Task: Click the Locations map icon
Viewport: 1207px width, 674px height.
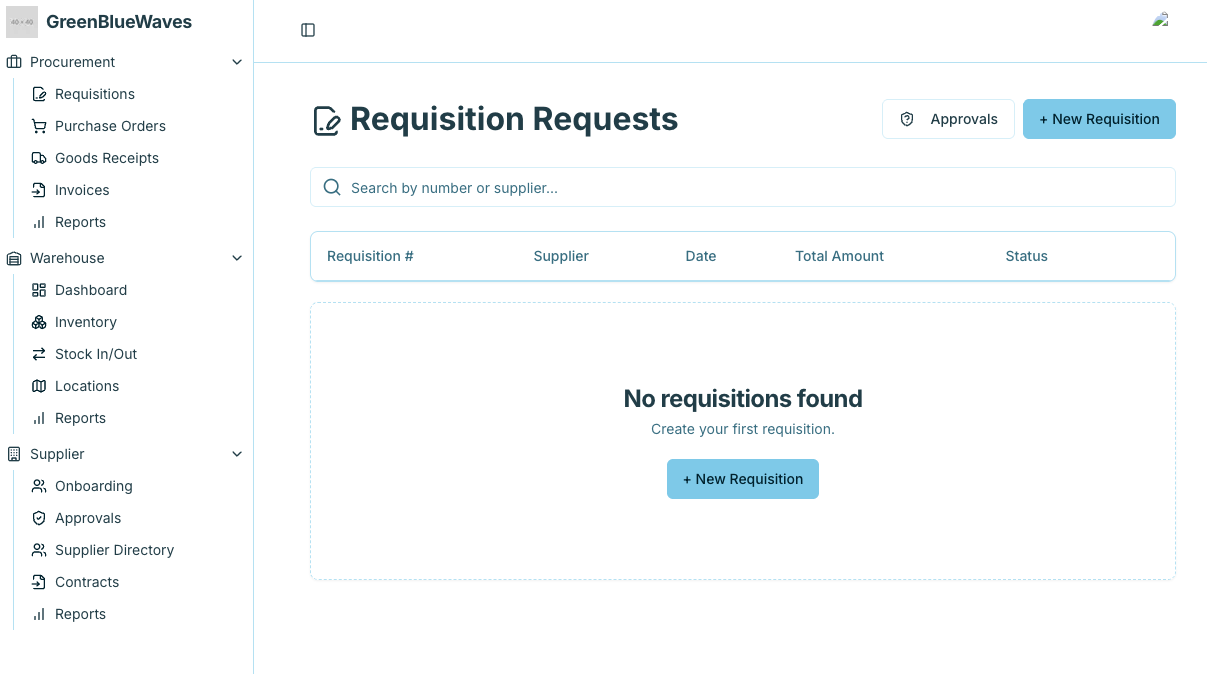Action: click(39, 386)
